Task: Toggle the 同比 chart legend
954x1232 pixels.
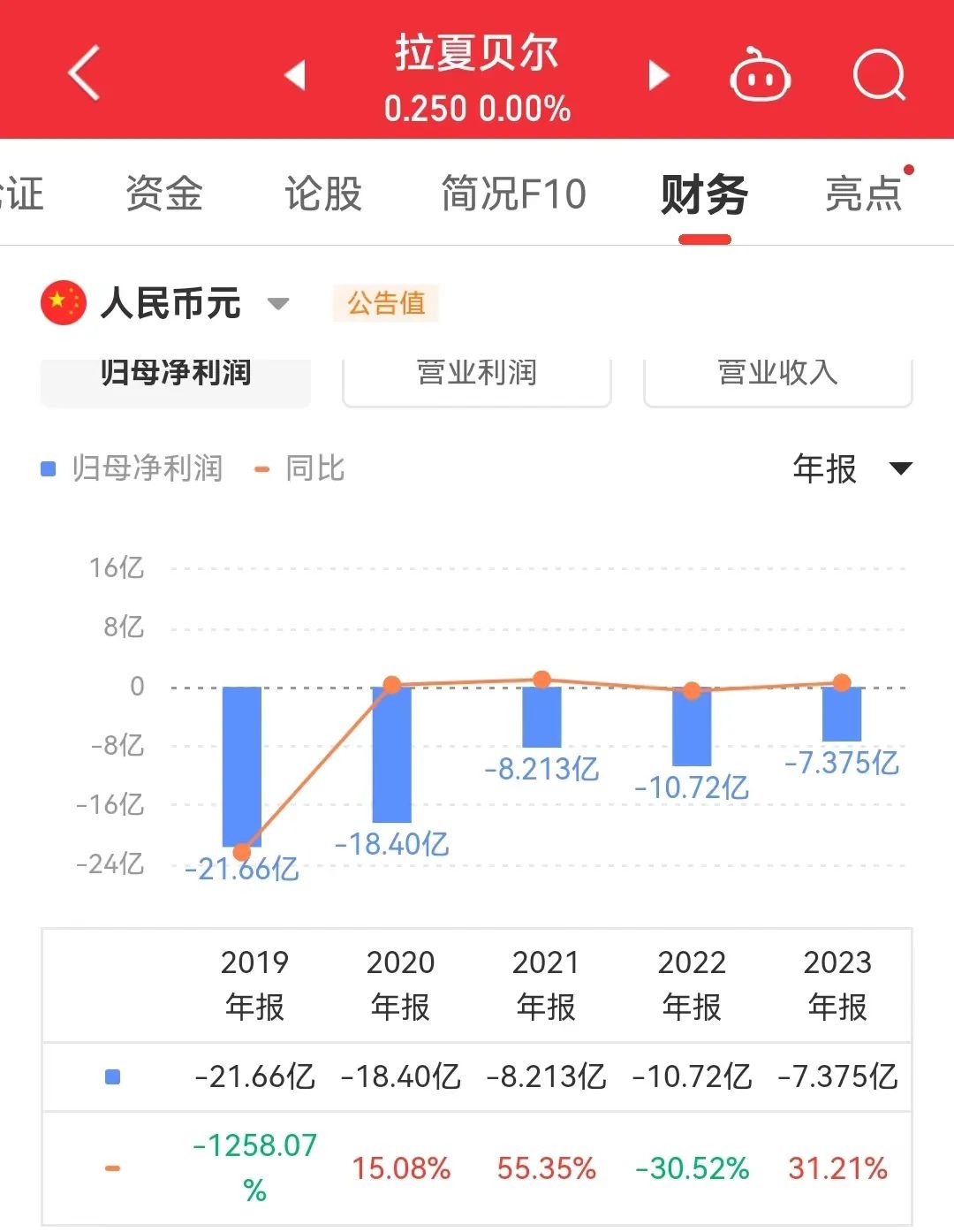Action: point(299,468)
